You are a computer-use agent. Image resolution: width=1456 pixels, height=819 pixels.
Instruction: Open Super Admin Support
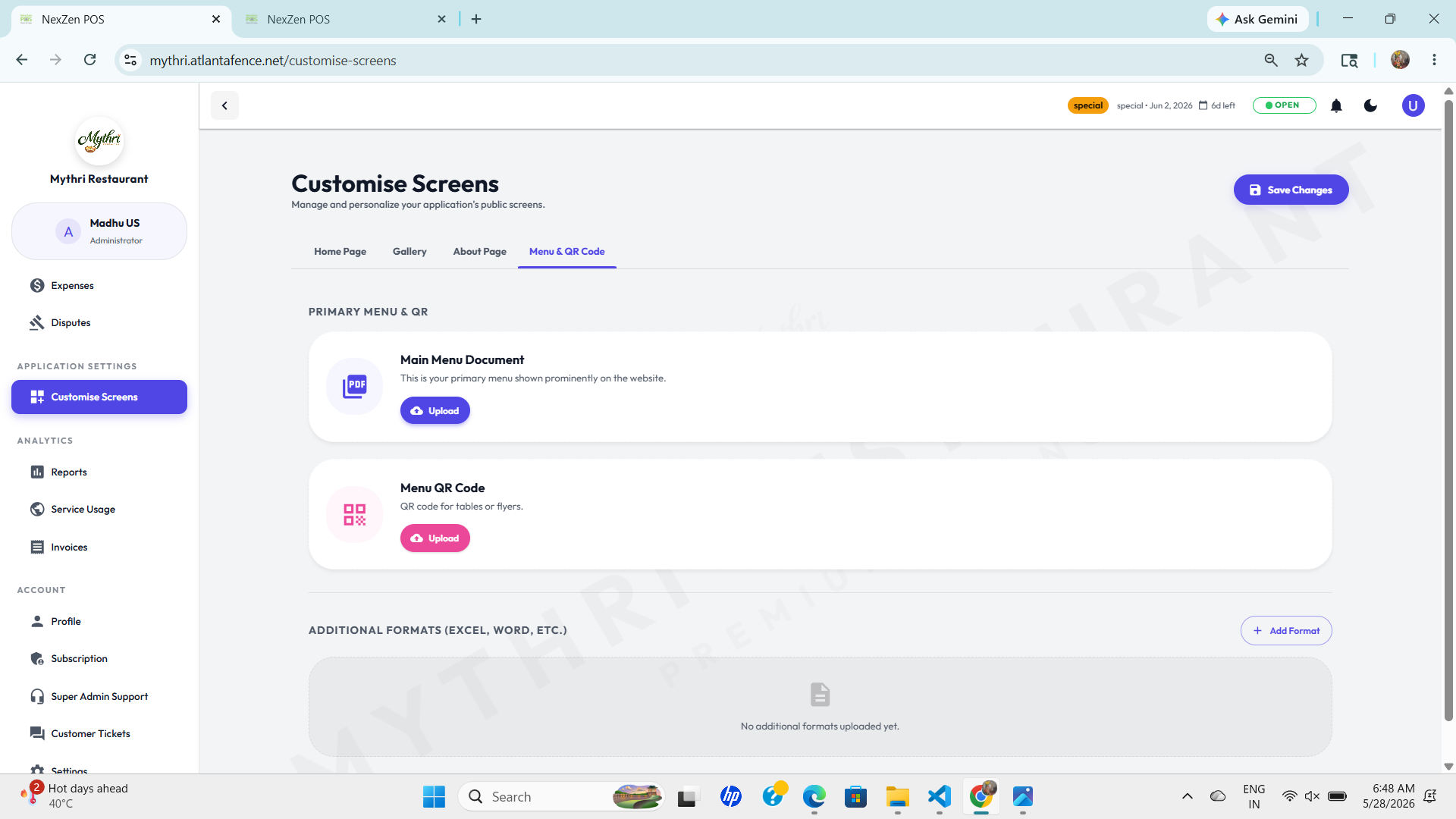(99, 697)
